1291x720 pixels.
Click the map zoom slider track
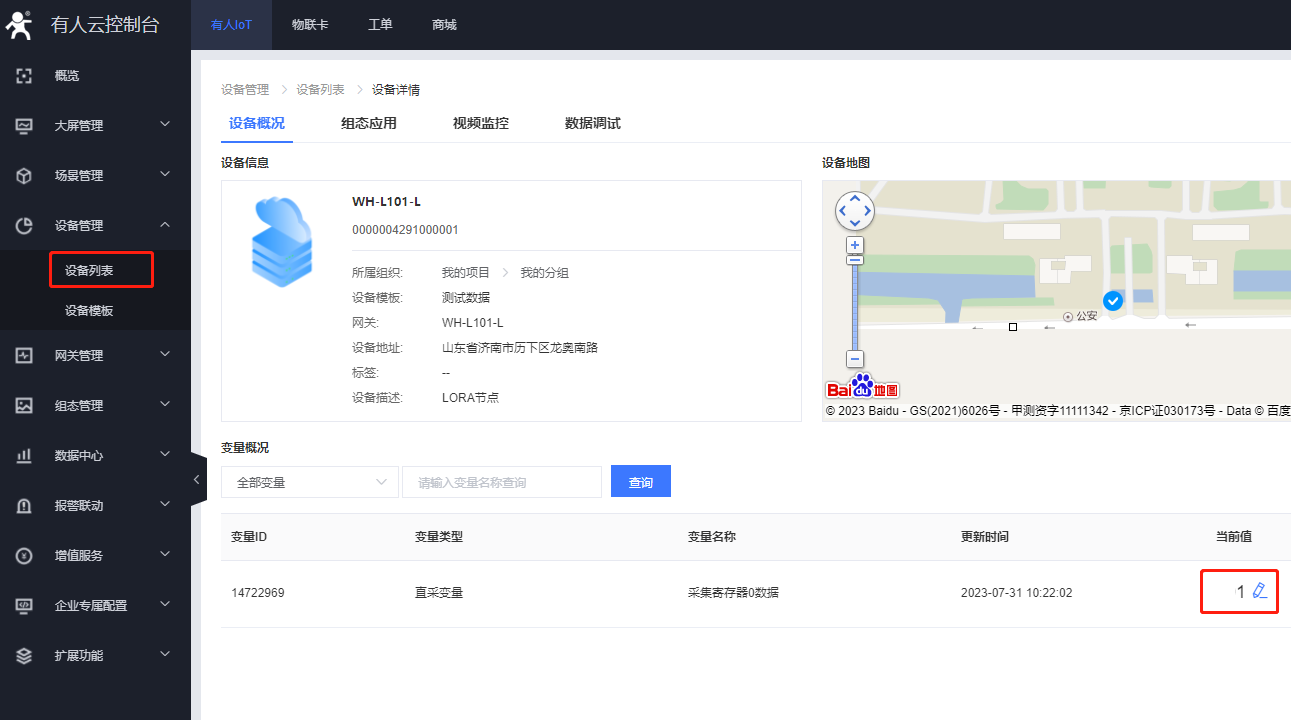854,308
